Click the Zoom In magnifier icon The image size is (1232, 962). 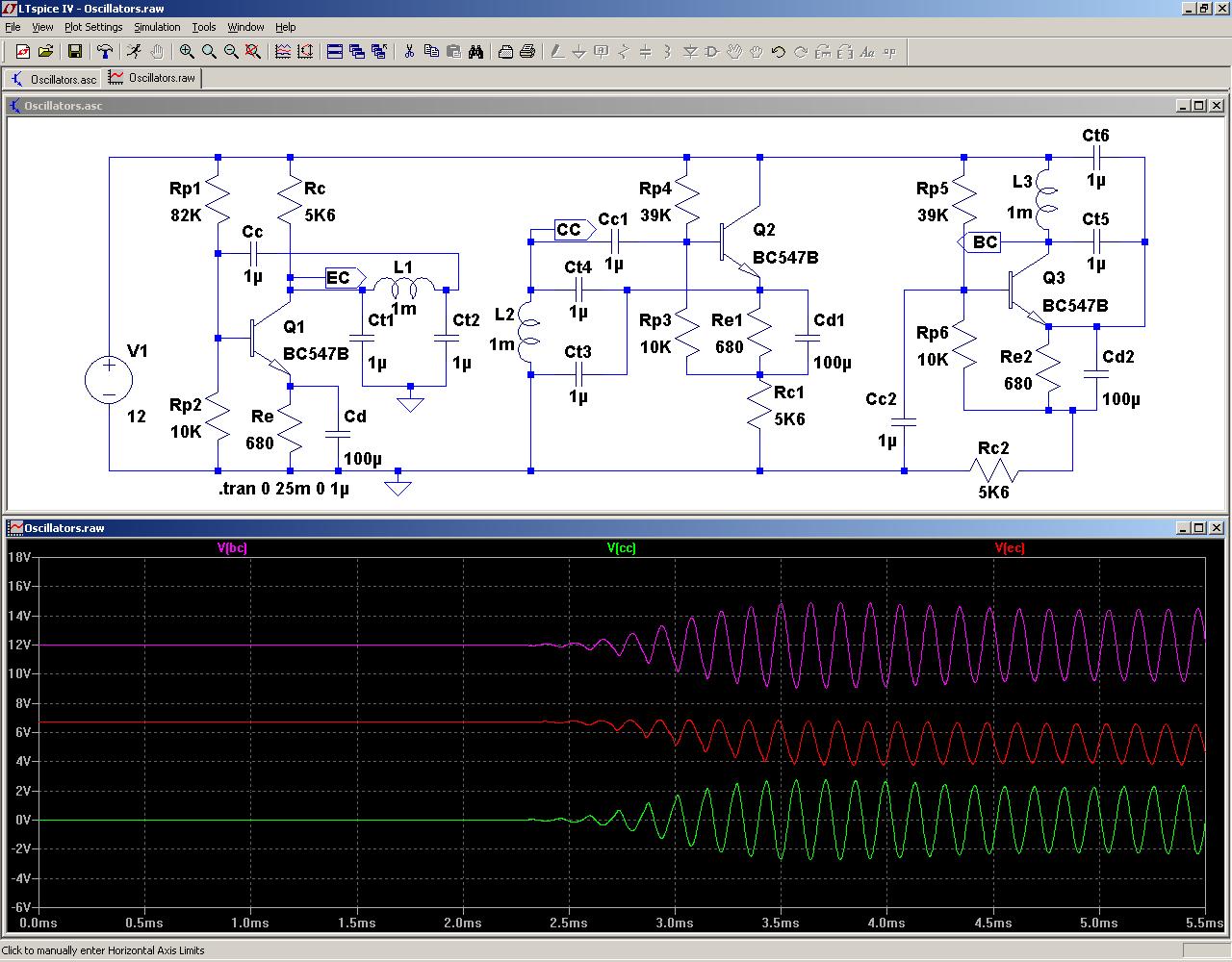coord(187,52)
